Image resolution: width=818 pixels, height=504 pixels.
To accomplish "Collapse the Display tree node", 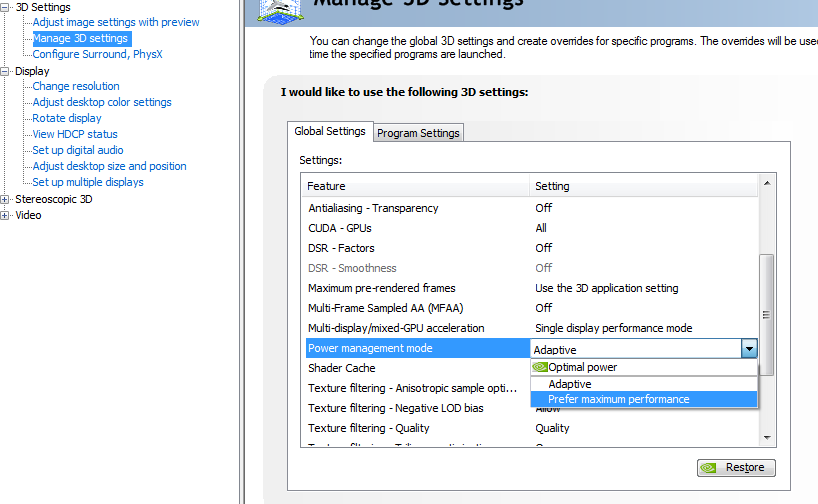I will coord(4,71).
